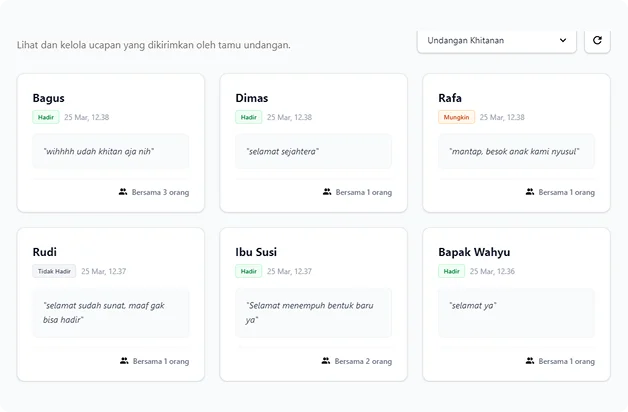Select the Ibu Susi guest name
Image resolution: width=628 pixels, height=412 pixels.
[256, 252]
